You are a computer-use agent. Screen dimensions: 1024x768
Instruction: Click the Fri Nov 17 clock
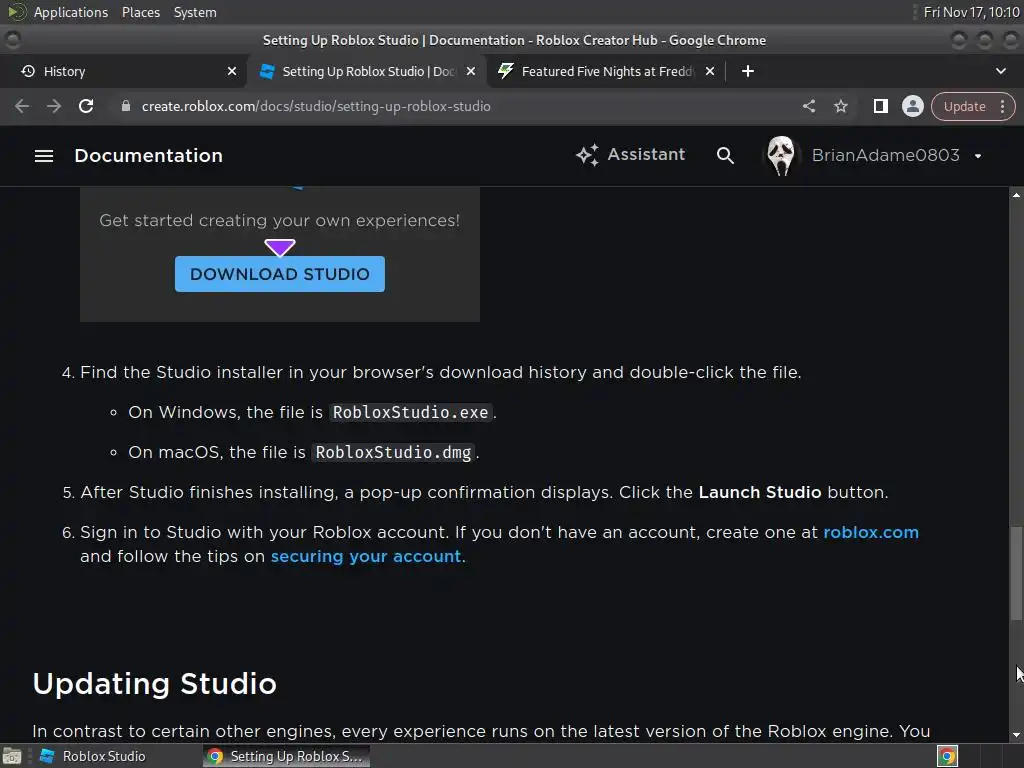tap(971, 12)
